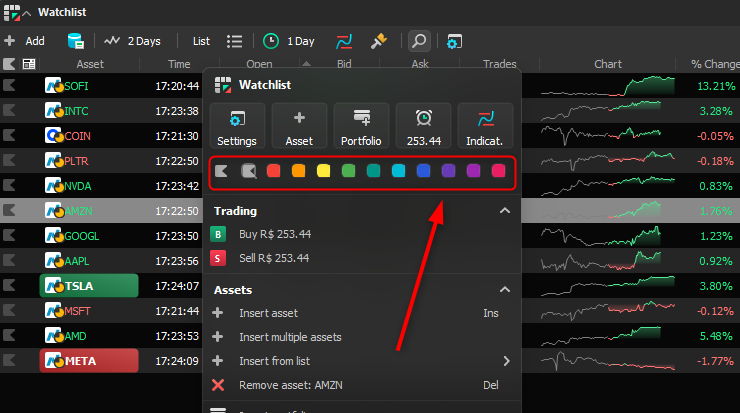Select the teal color swatch
The width and height of the screenshot is (740, 413).
374,171
